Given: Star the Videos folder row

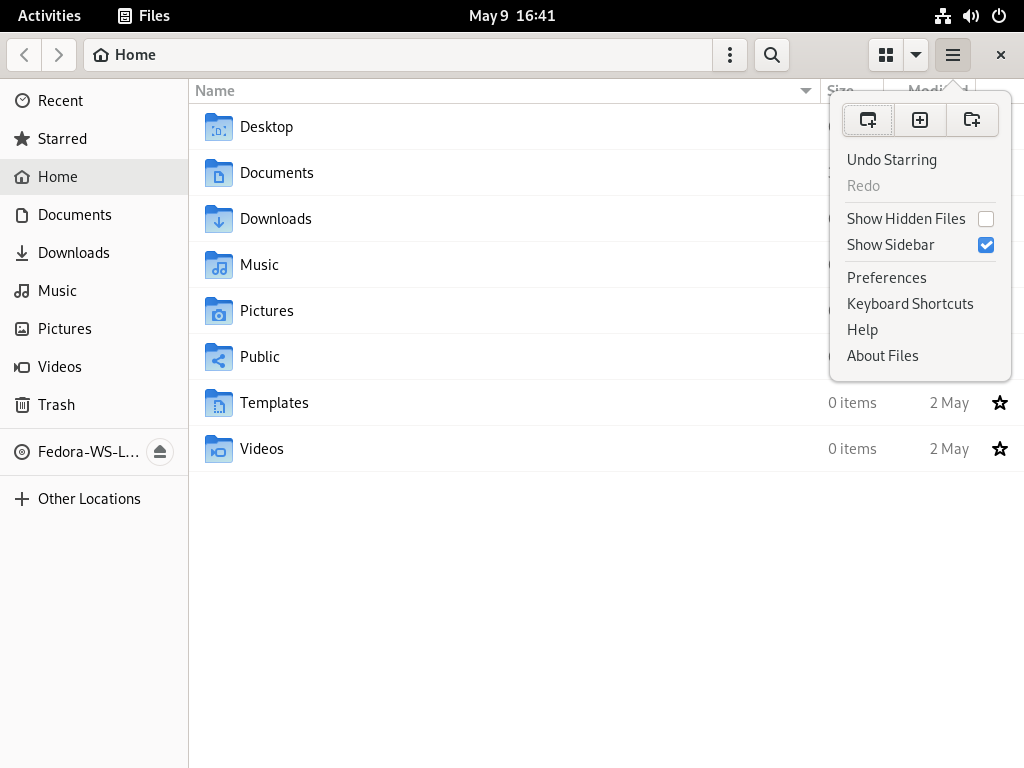Looking at the screenshot, I should tap(1000, 449).
